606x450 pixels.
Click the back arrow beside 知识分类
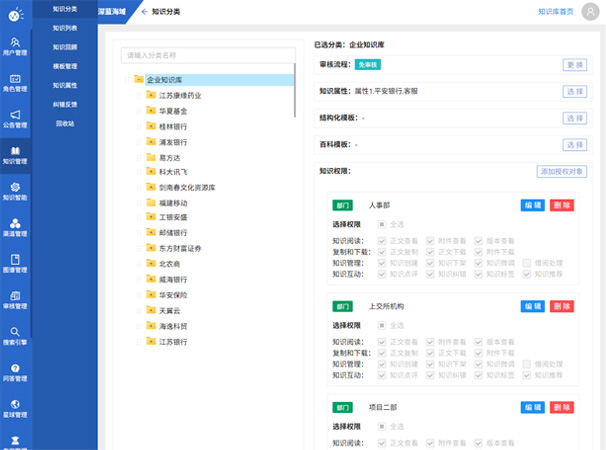144,11
